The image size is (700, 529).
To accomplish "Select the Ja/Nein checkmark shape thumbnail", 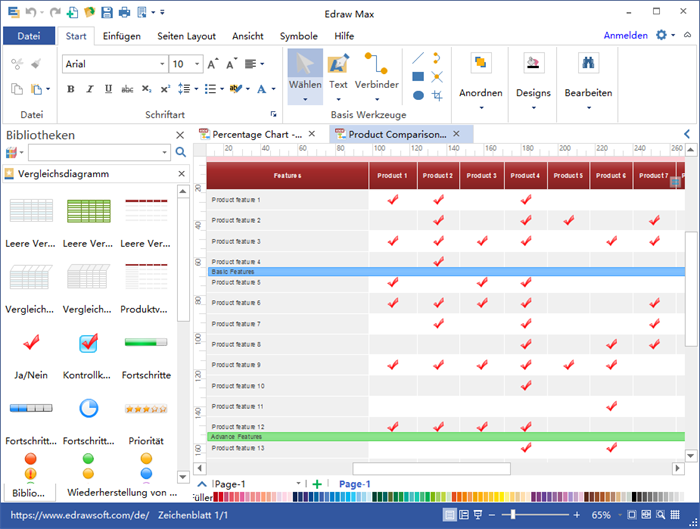I will pyautogui.click(x=30, y=343).
